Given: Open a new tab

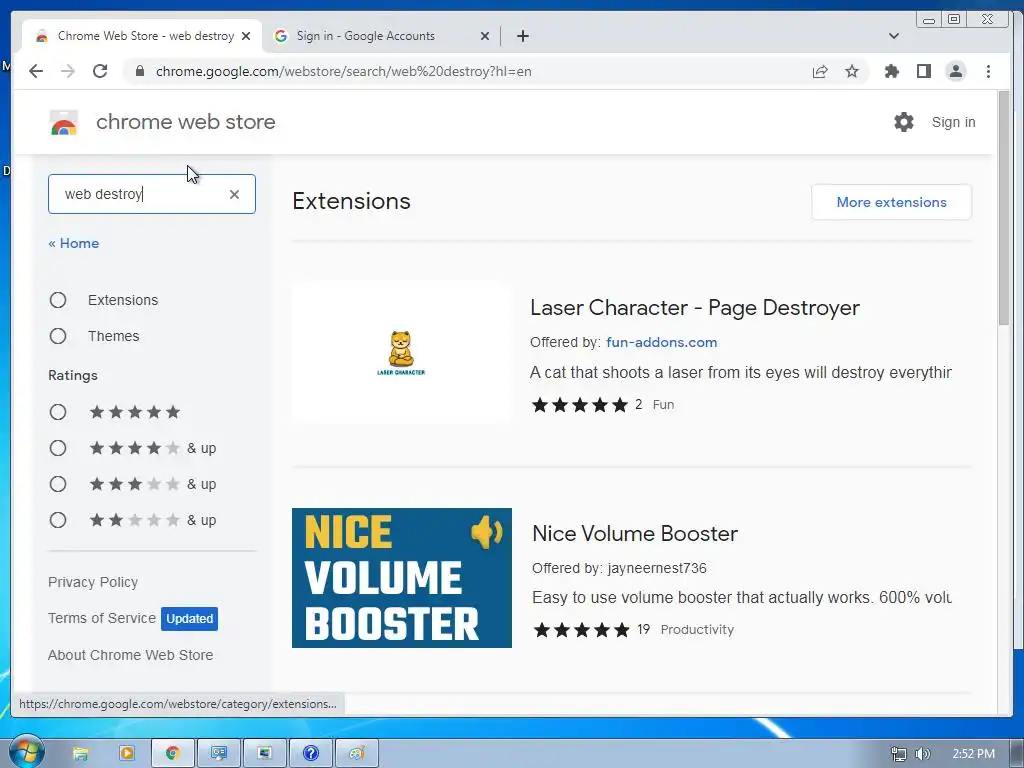Looking at the screenshot, I should pyautogui.click(x=522, y=36).
